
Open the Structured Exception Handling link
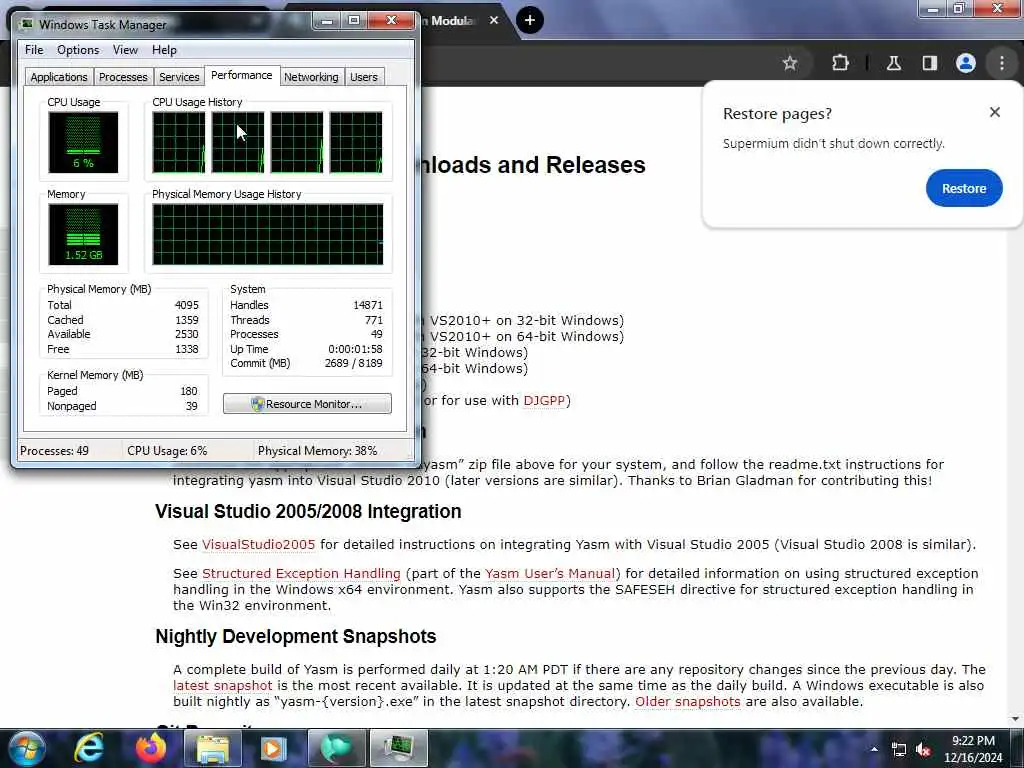coord(301,573)
